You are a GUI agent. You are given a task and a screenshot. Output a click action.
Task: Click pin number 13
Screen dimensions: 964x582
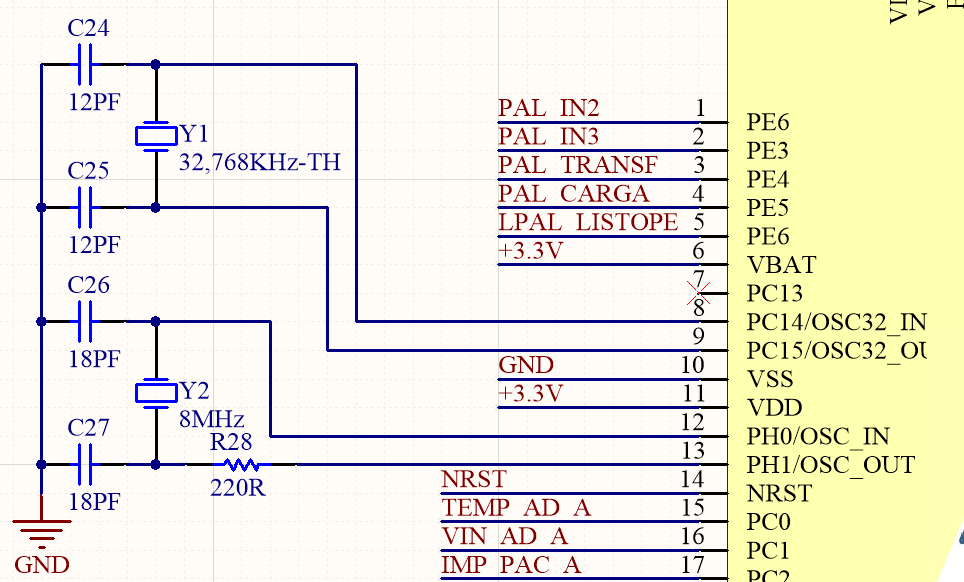(693, 451)
